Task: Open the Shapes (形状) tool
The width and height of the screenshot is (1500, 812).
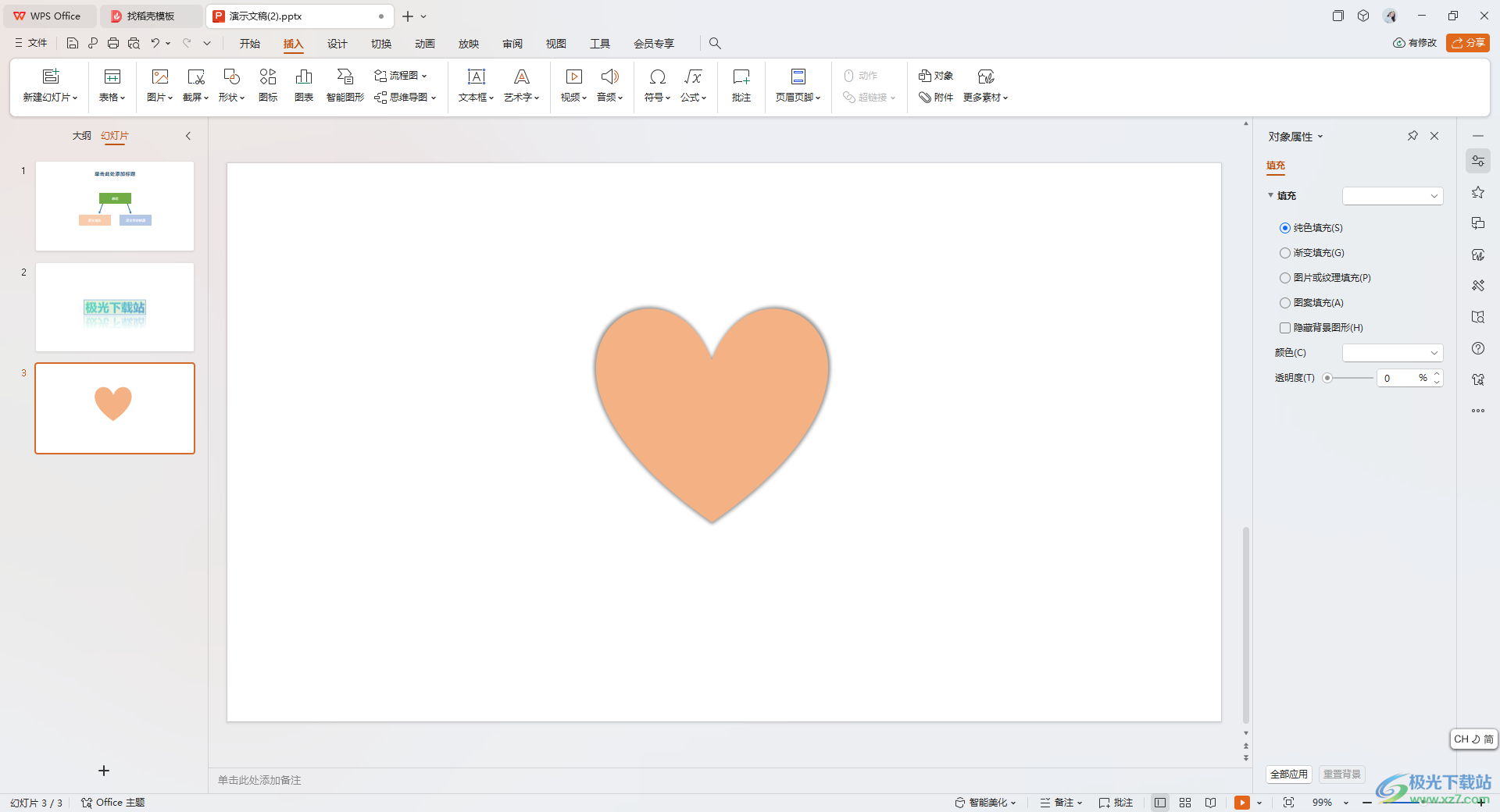Action: pos(231,77)
